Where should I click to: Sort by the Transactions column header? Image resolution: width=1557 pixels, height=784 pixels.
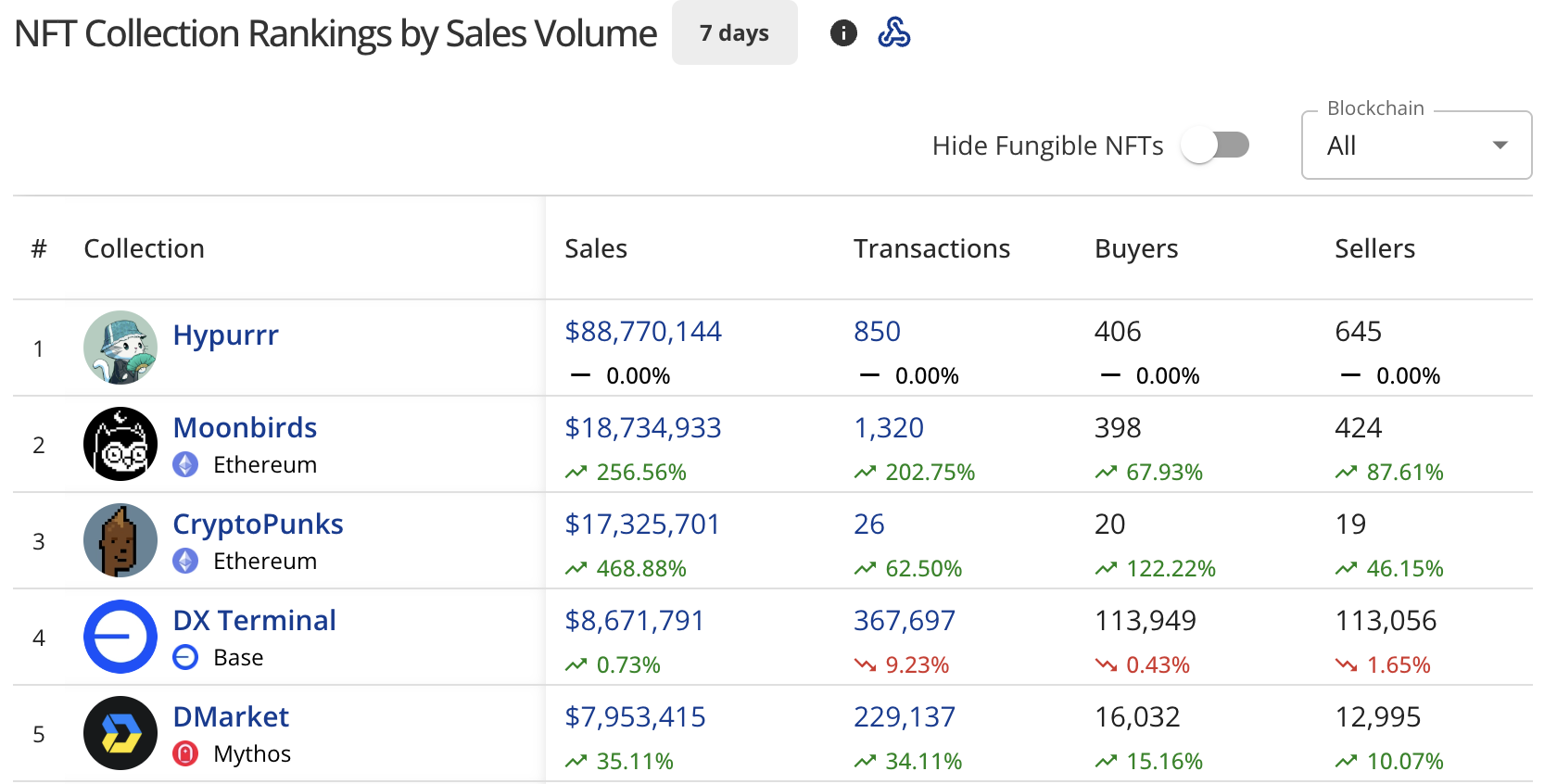pyautogui.click(x=931, y=248)
